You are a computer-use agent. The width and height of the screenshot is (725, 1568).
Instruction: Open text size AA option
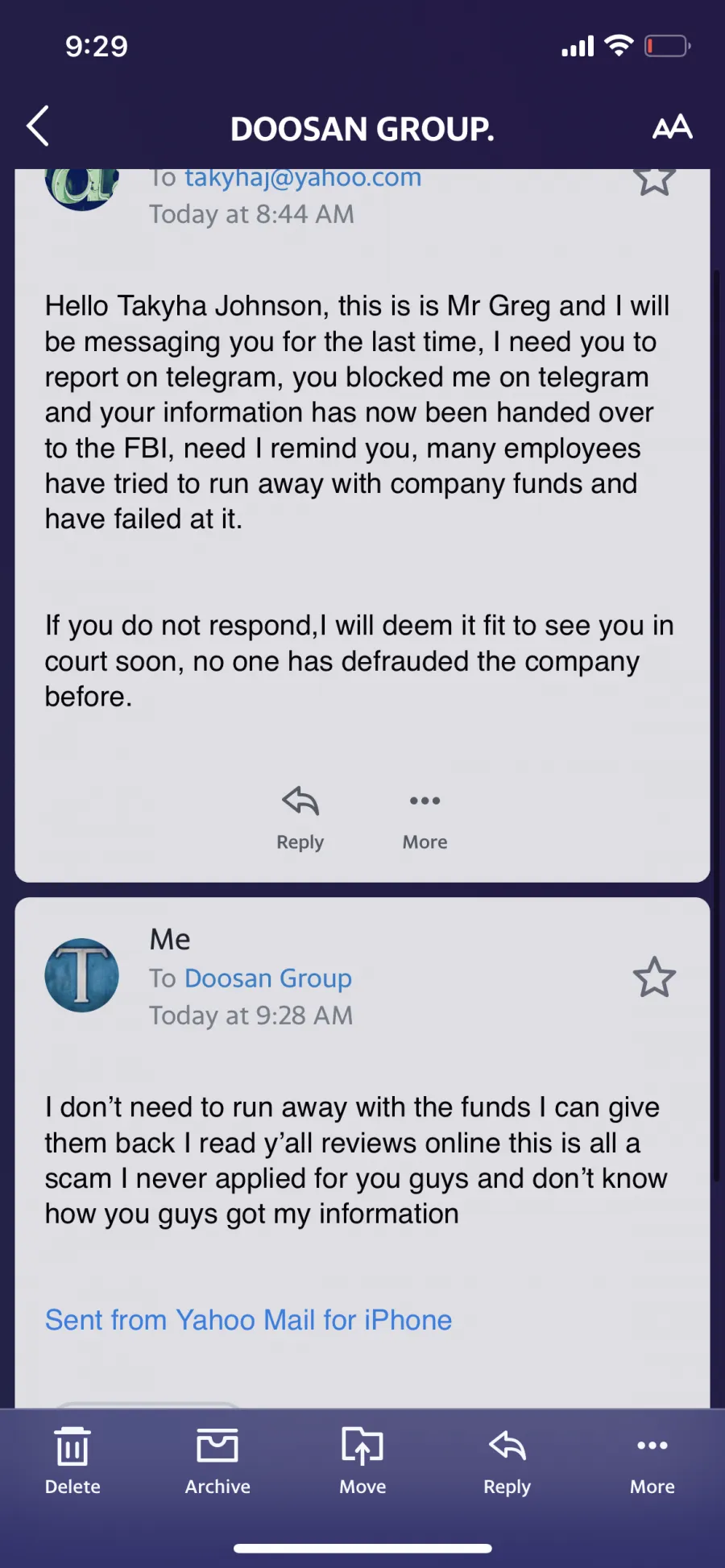point(672,126)
